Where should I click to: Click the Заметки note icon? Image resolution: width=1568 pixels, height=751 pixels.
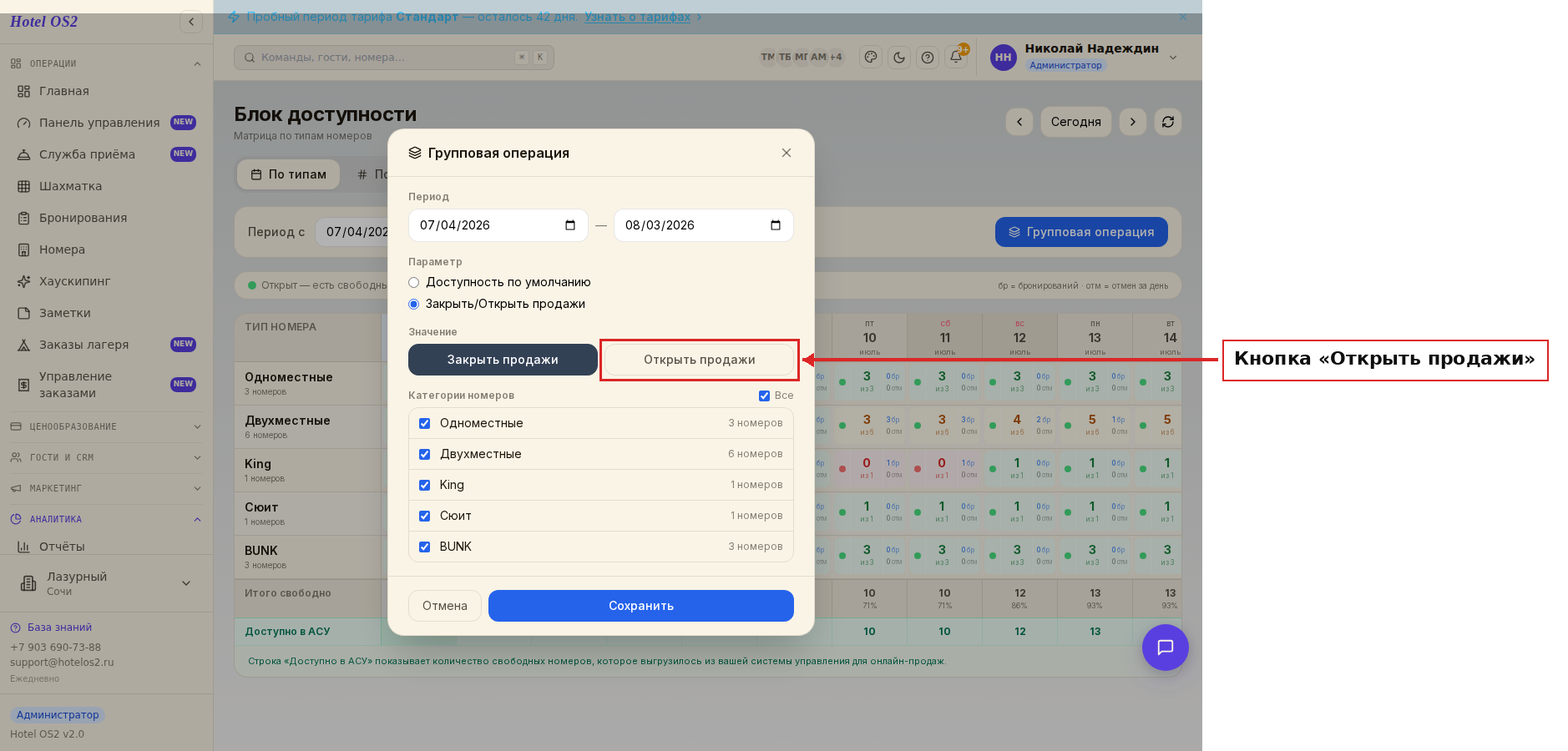coord(23,313)
